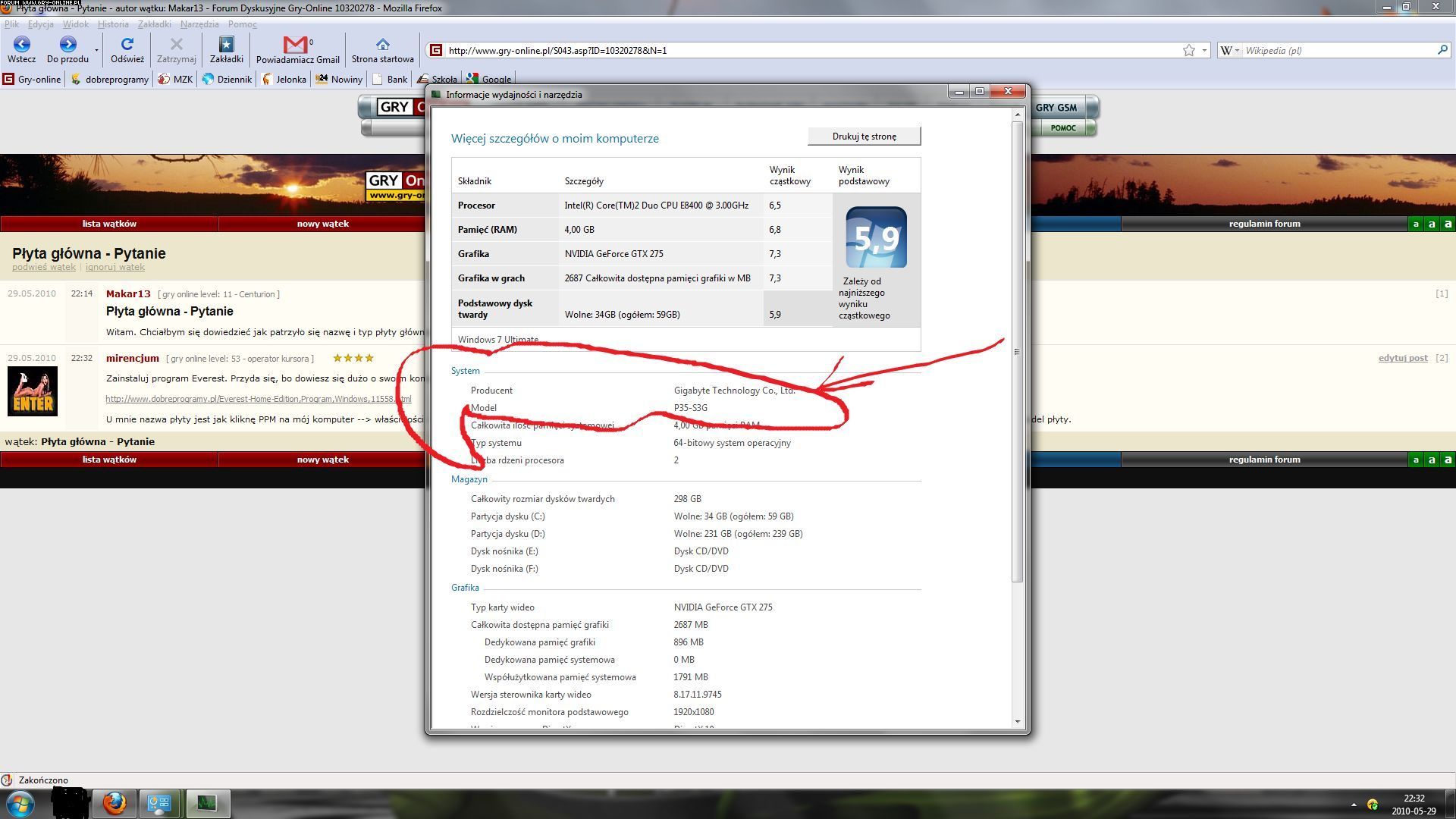
Task: Click the status bar icon beside Zakończono
Action: (7, 780)
